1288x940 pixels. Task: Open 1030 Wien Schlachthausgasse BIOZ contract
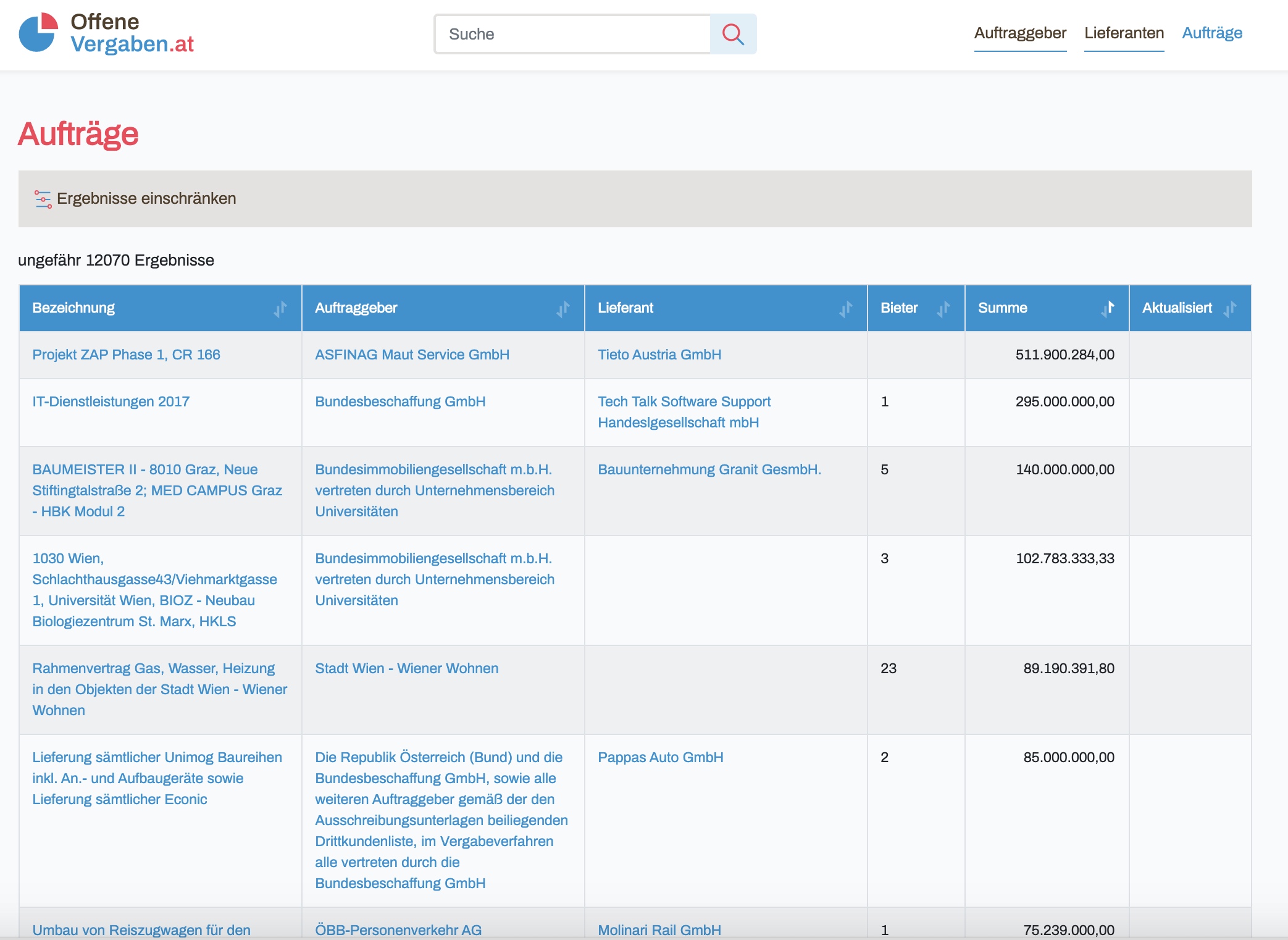(x=154, y=590)
